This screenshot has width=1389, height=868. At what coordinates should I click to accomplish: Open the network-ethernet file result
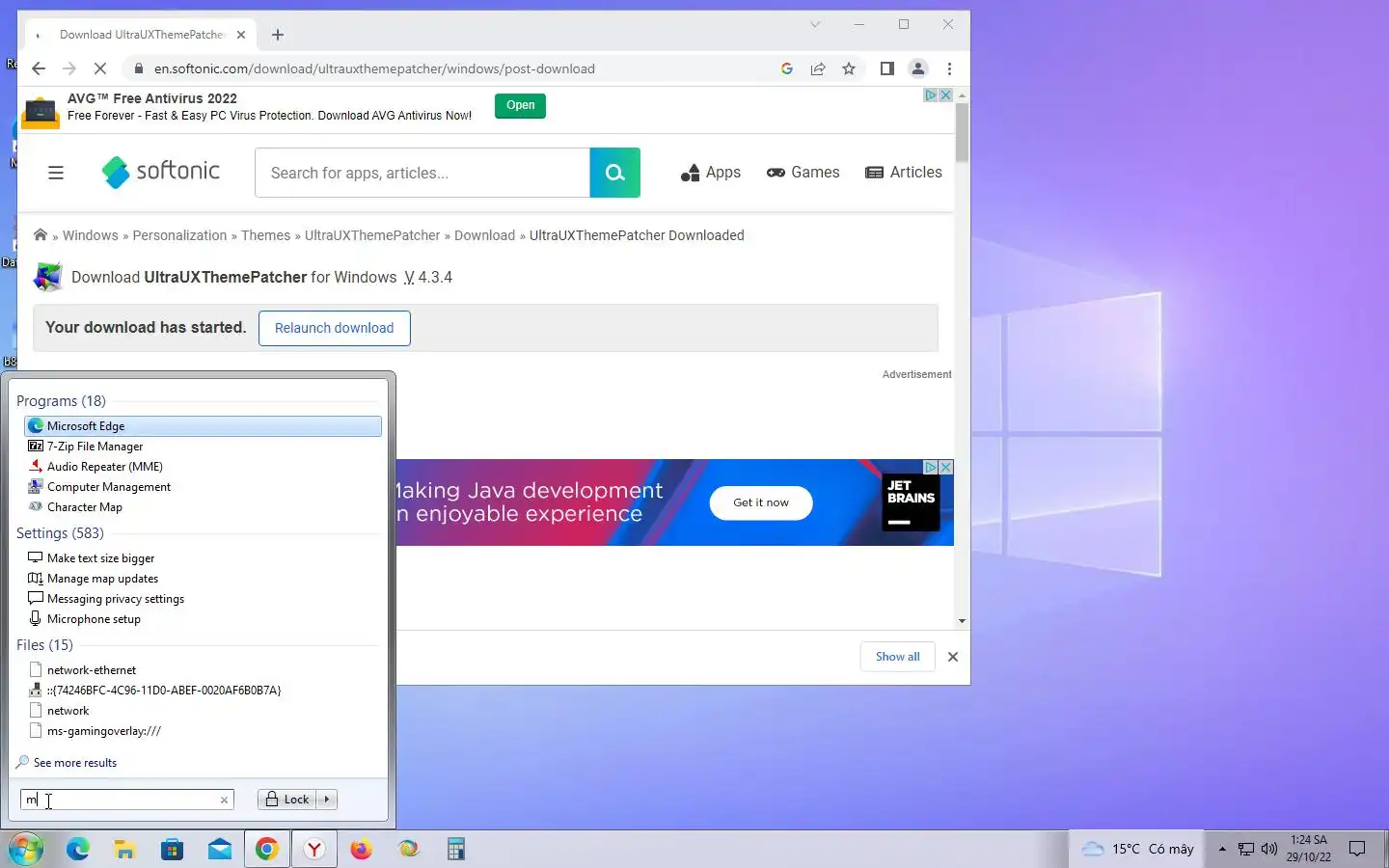tap(203, 670)
